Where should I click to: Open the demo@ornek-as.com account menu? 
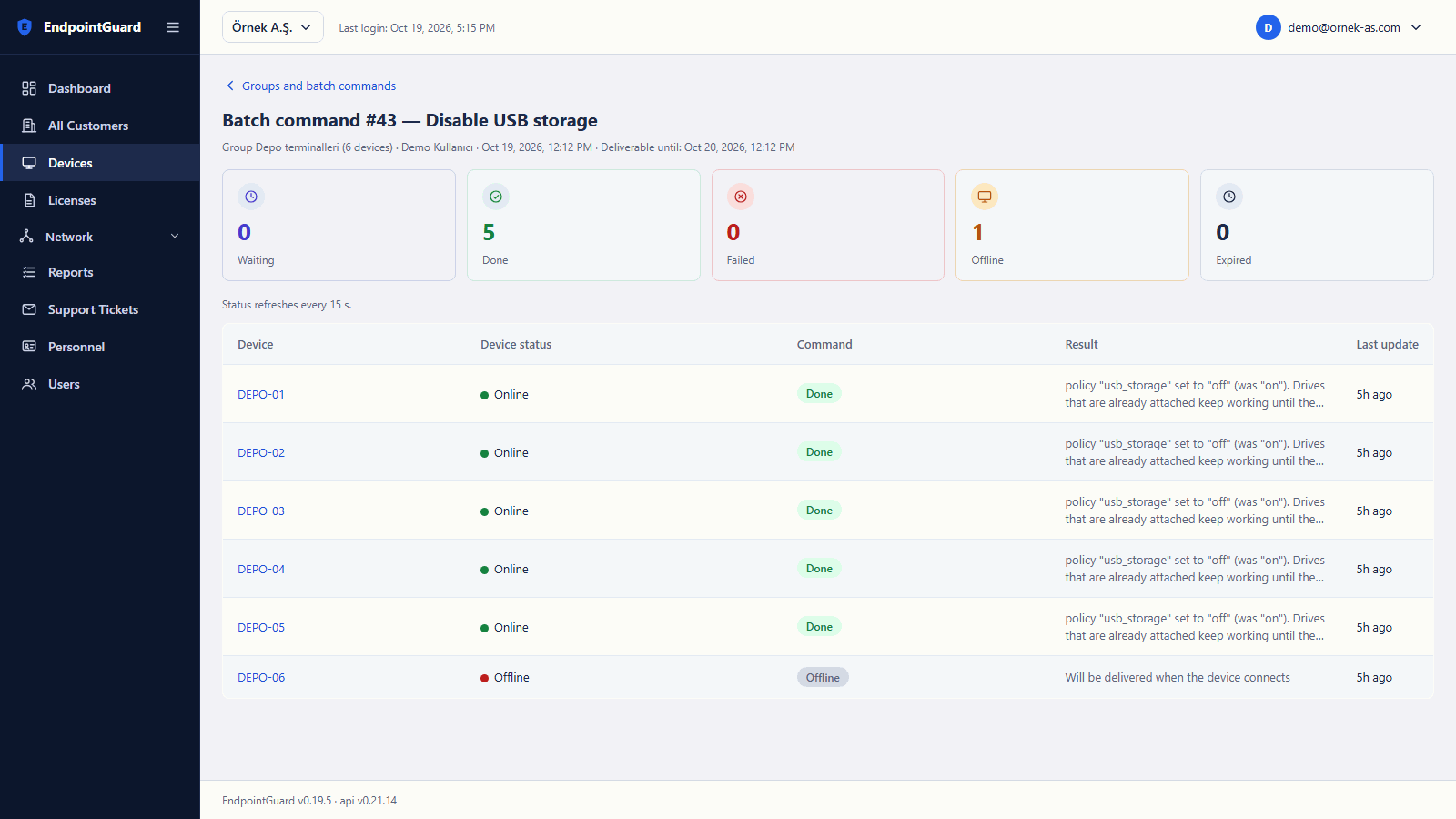point(1340,27)
